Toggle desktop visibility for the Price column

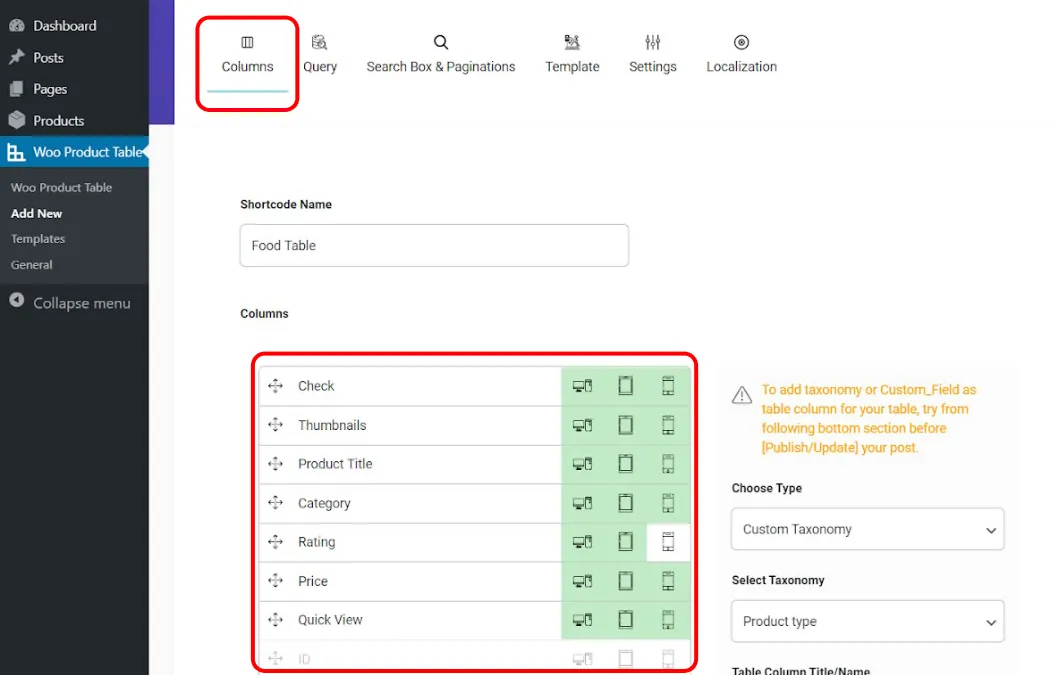[583, 580]
